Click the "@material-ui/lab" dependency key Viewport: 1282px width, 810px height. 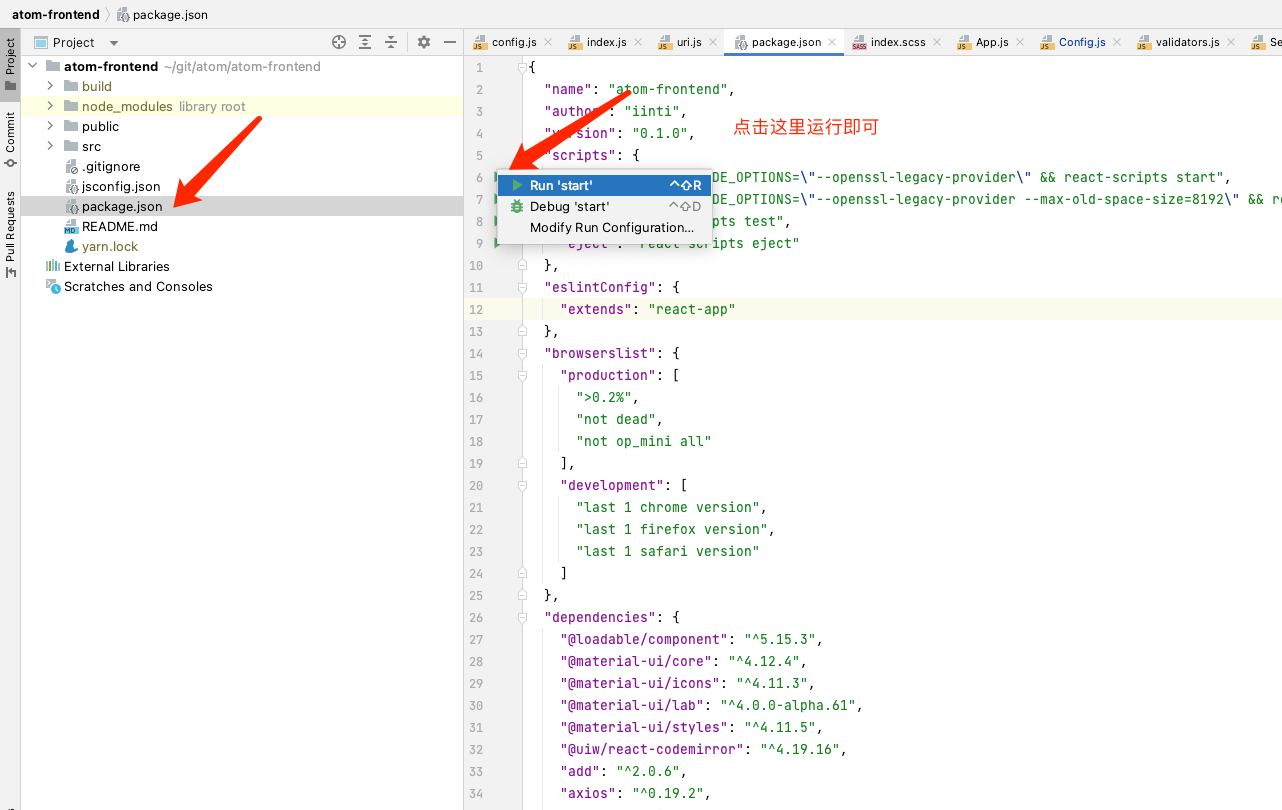click(632, 705)
